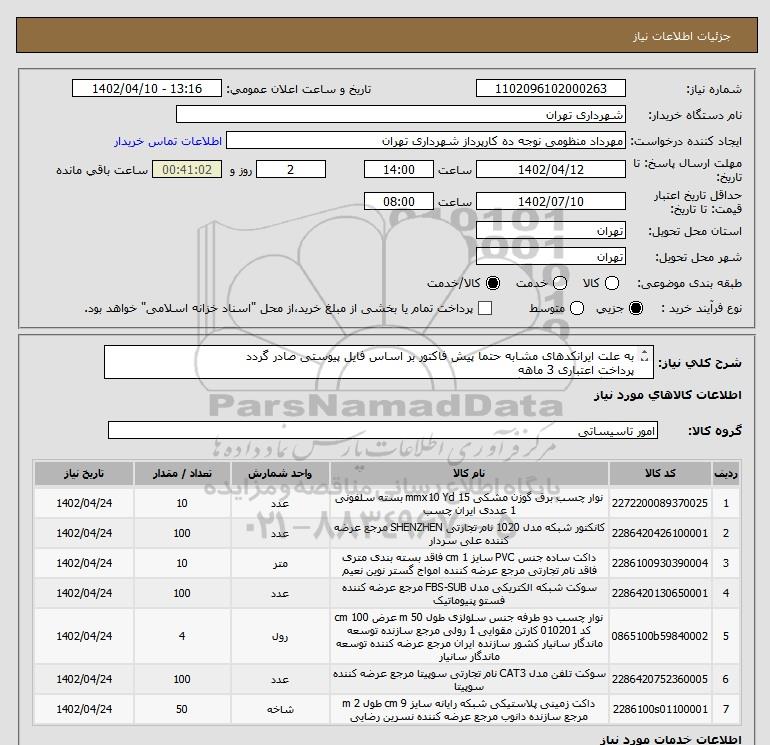Click the متر unit cell in row 3

(280, 564)
